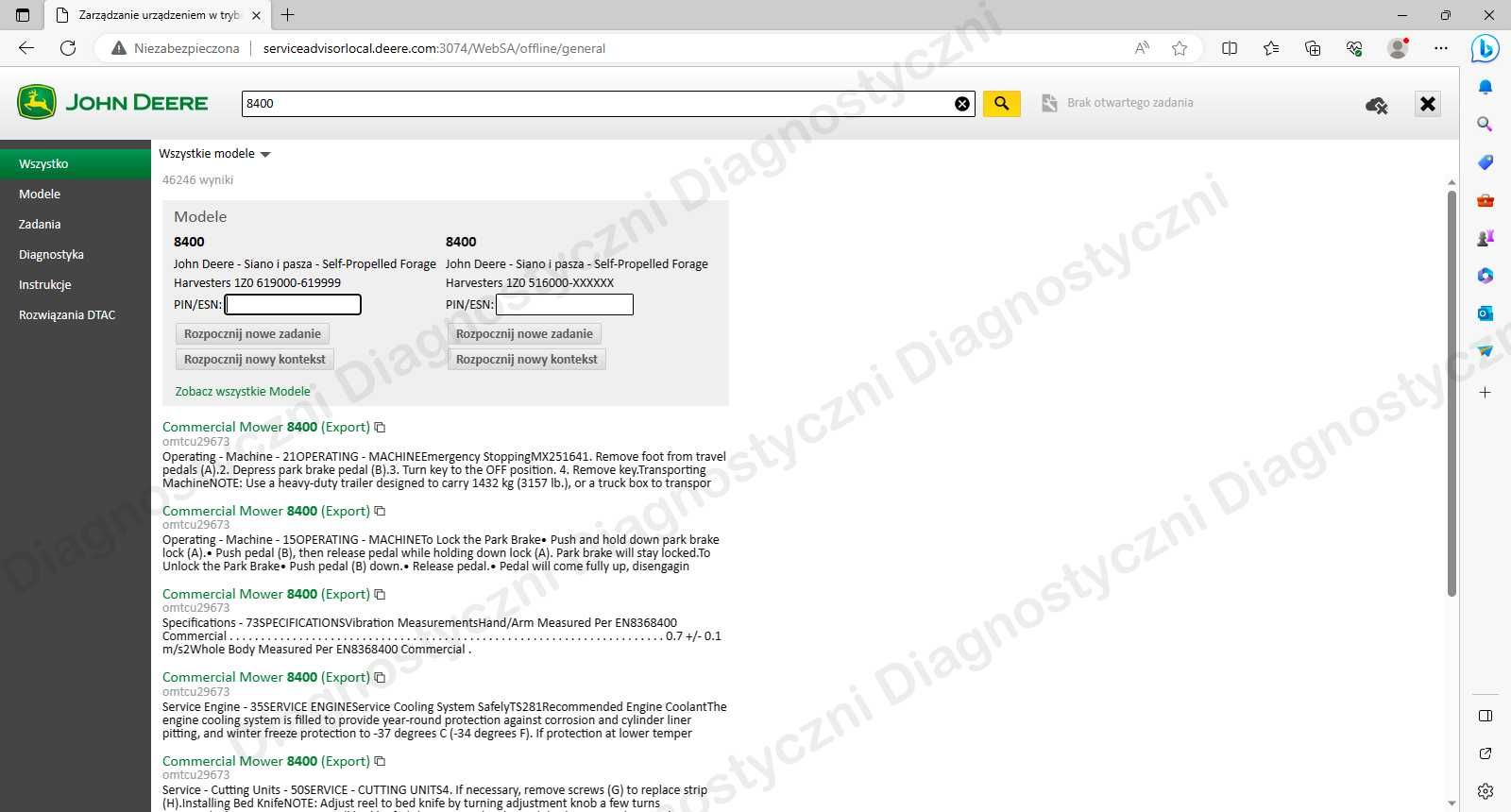Go back using browser back arrow

(x=26, y=48)
